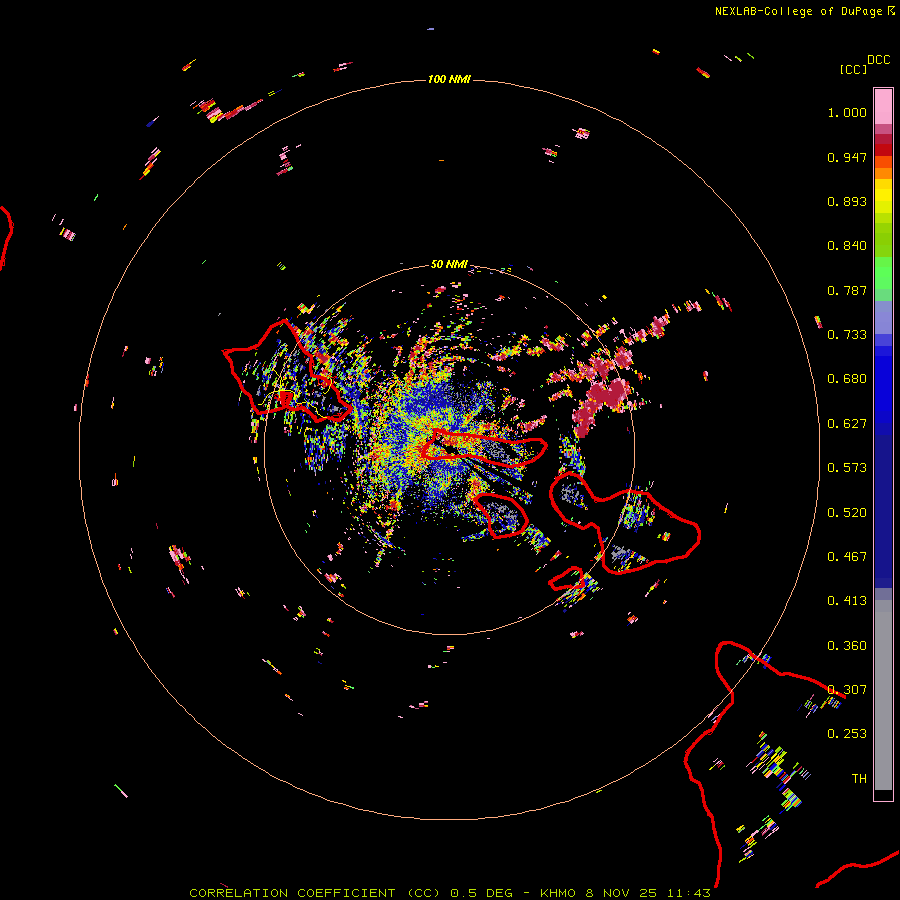Click the 0.840 legend value

(x=847, y=246)
